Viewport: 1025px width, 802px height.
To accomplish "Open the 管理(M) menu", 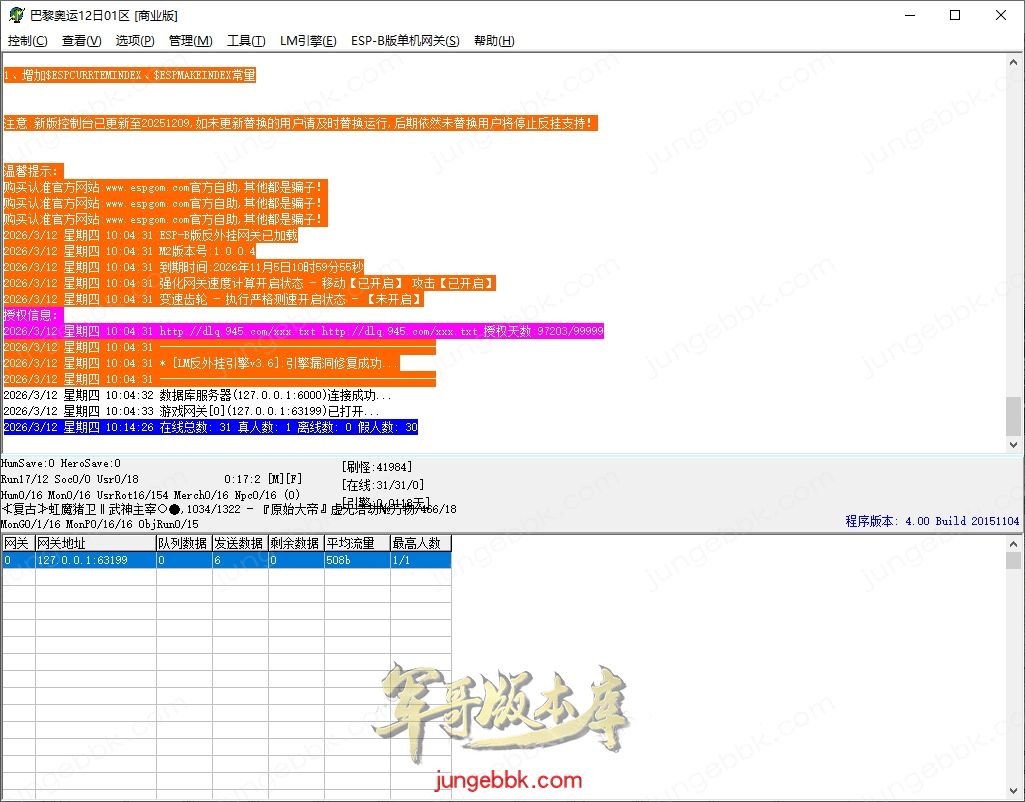I will (x=190, y=41).
